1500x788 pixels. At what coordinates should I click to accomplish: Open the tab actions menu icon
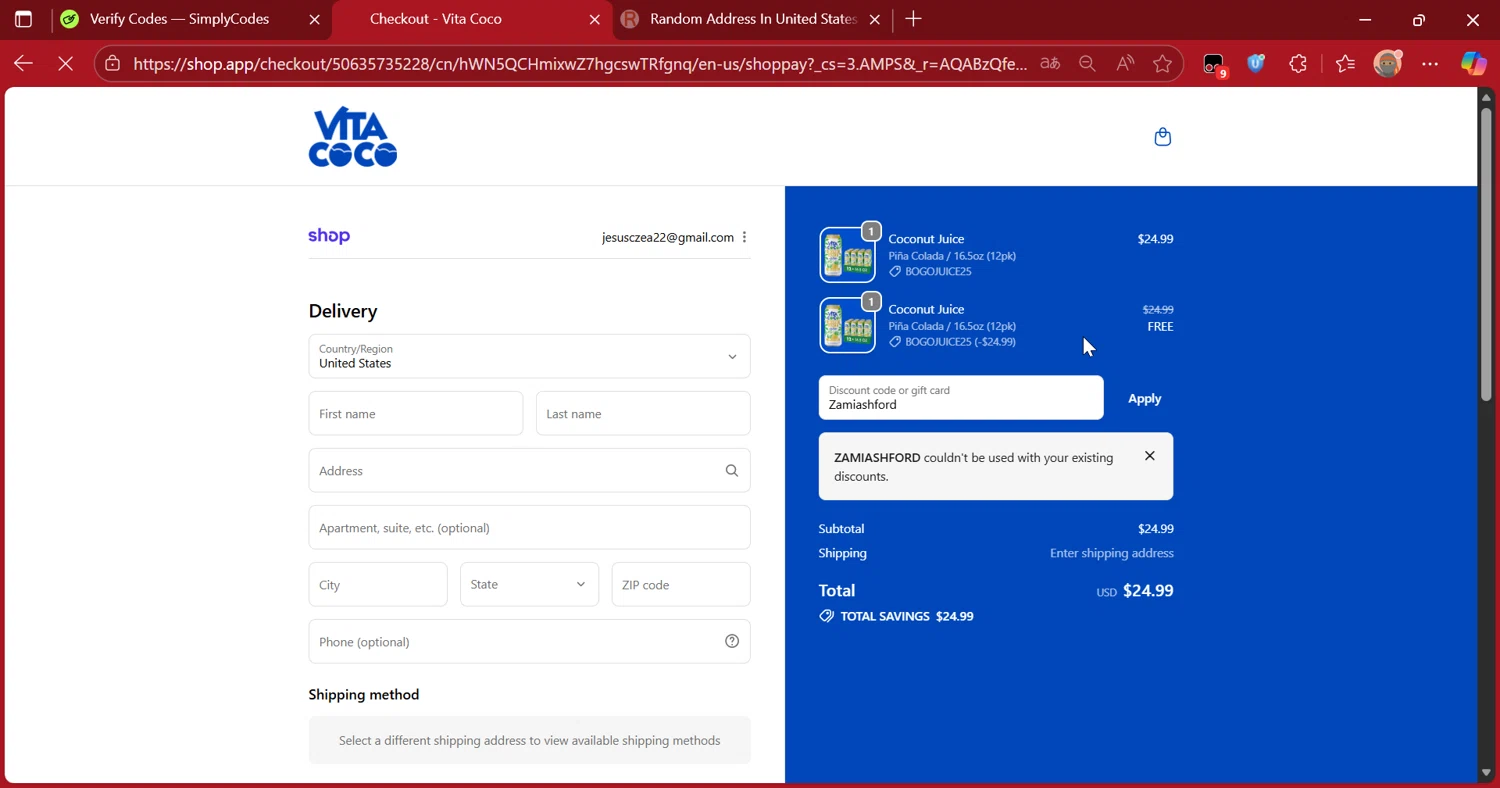click(23, 19)
